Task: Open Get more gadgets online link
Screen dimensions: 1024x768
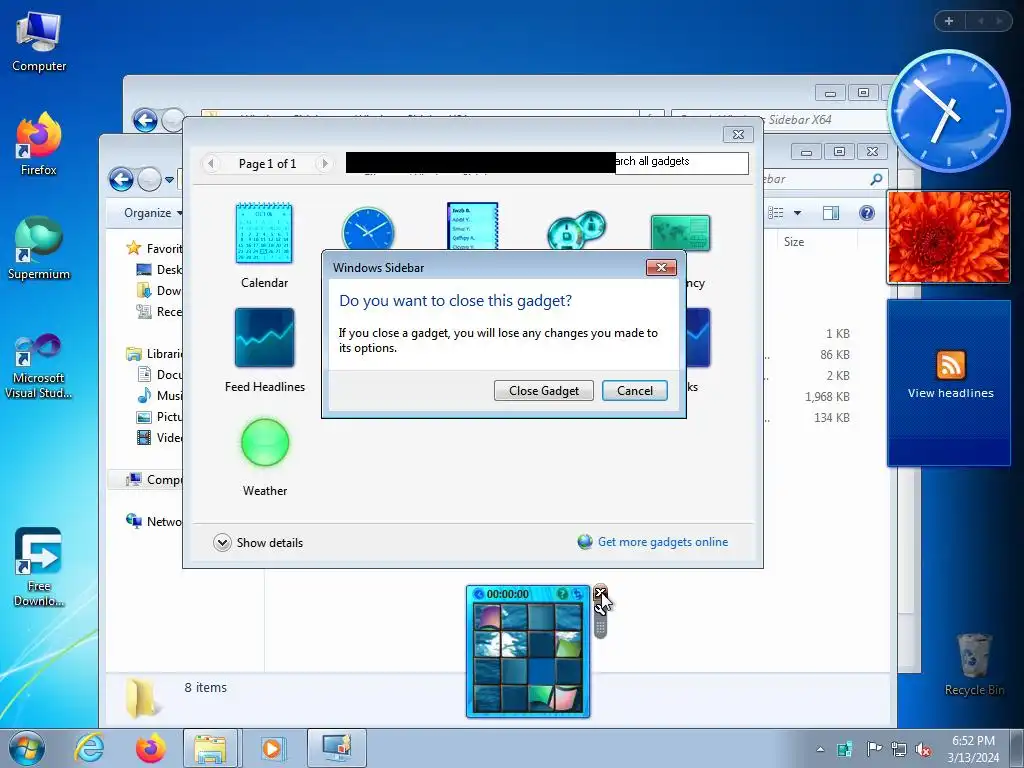Action: click(x=662, y=542)
